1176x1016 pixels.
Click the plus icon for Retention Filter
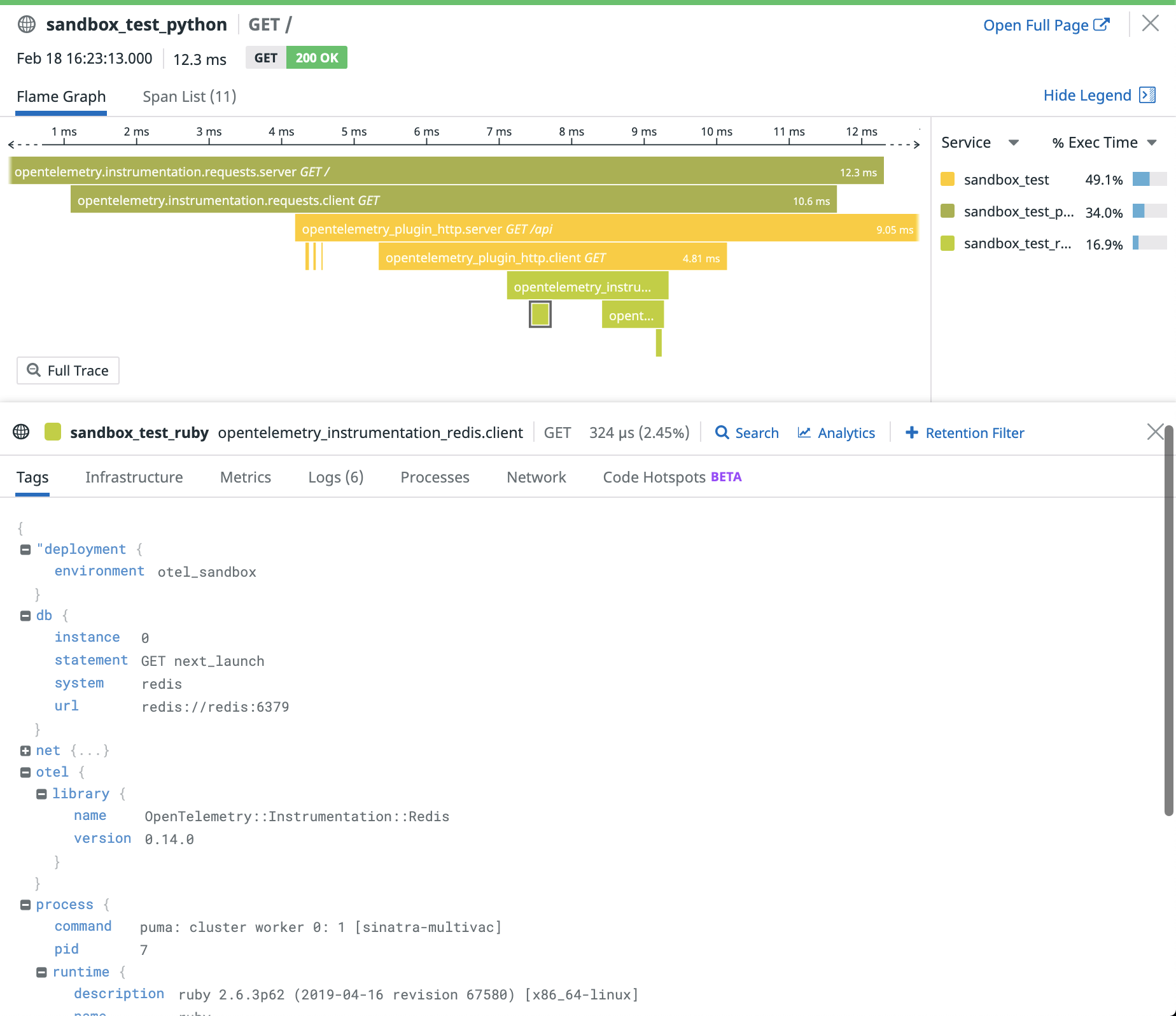[912, 432]
